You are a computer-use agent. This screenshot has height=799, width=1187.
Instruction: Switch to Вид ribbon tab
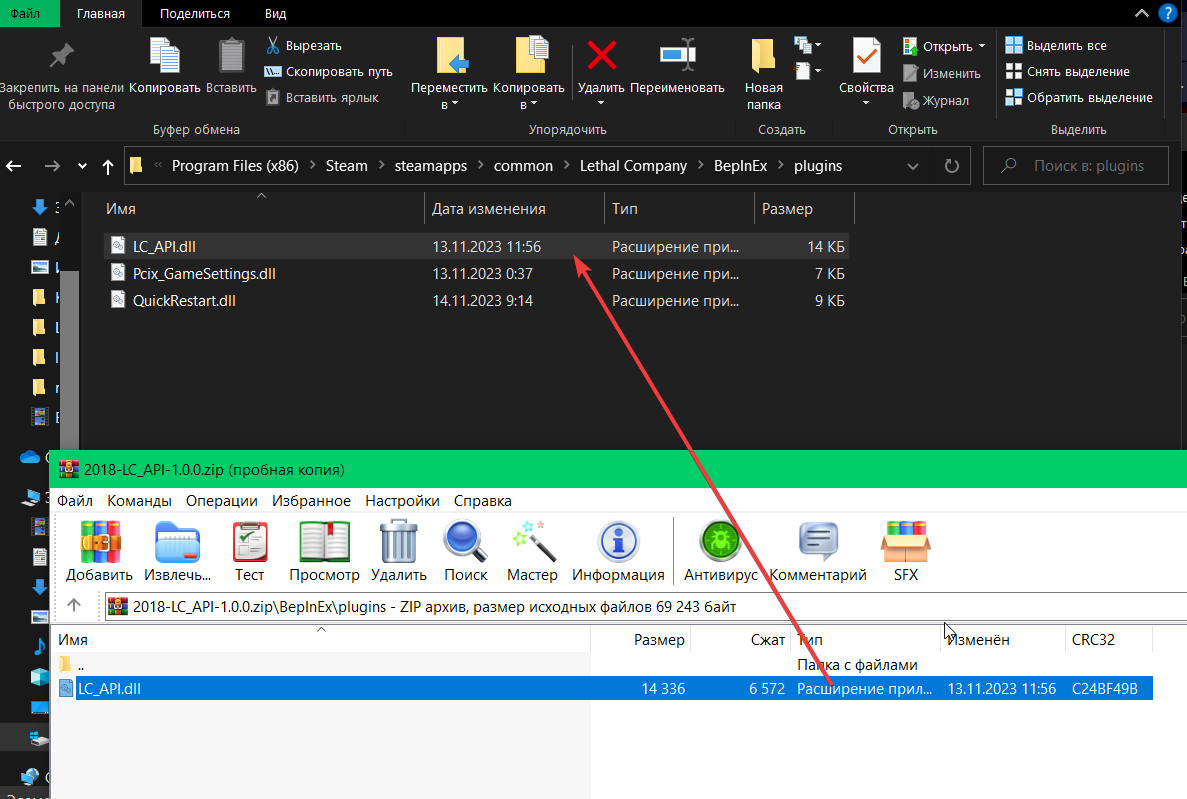point(276,14)
